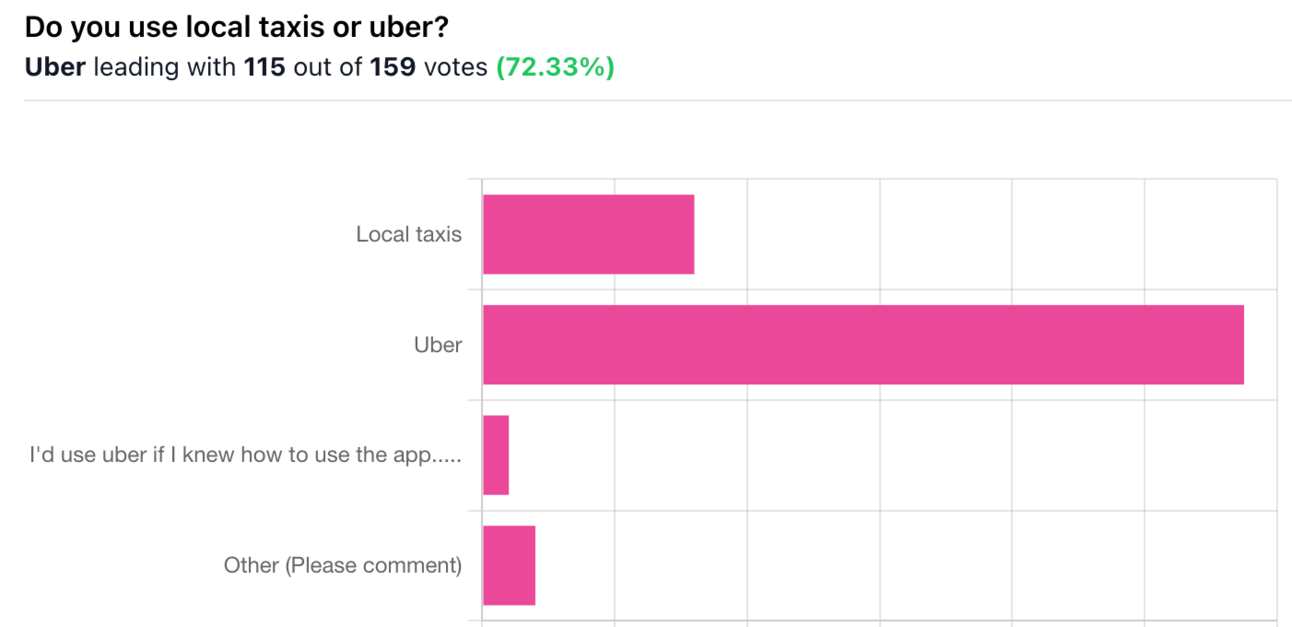Click the small bar for not knowing the app
Viewport: 1292px width, 627px height.
496,455
